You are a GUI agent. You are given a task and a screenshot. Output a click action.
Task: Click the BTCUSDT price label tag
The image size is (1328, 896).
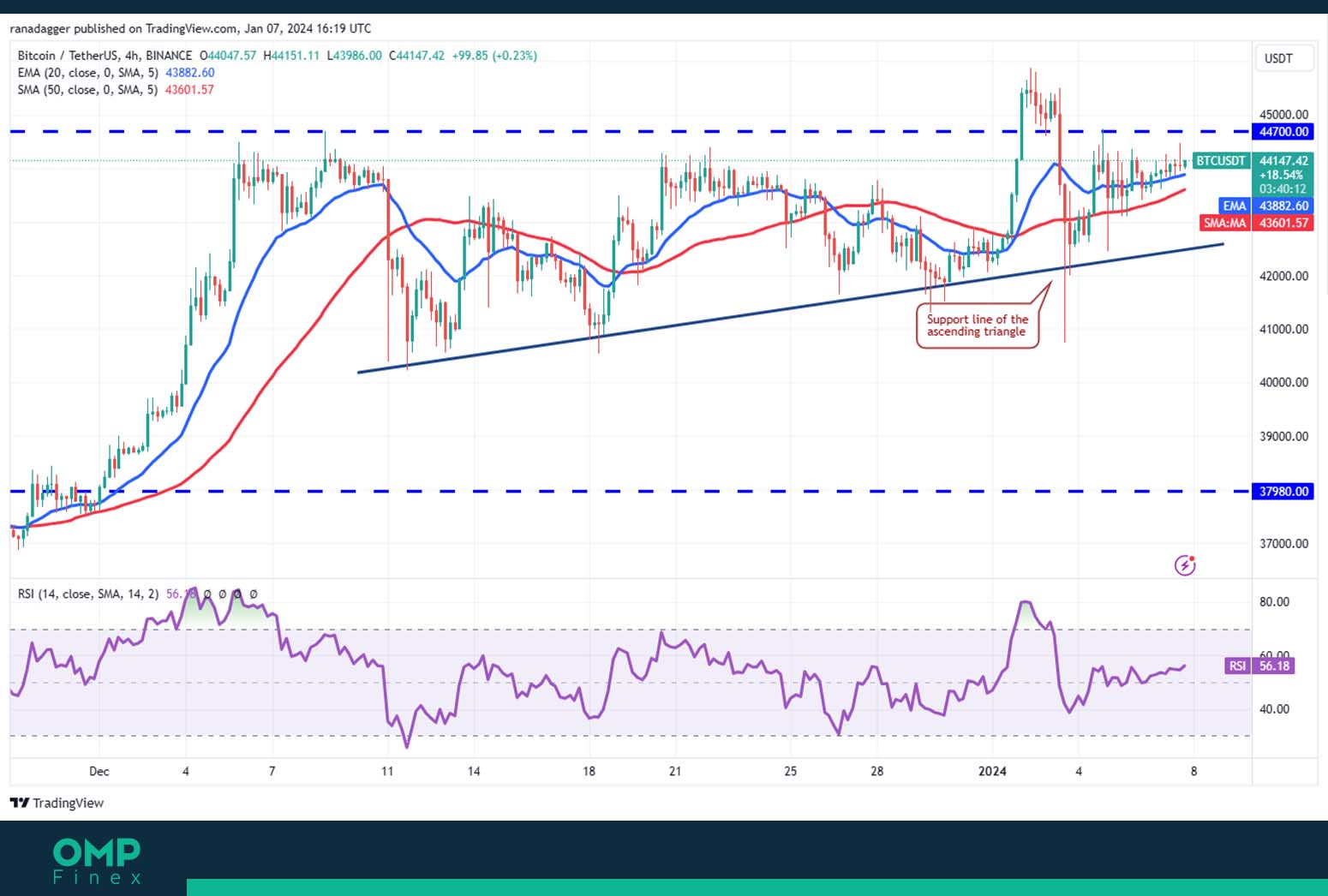pos(1221,160)
